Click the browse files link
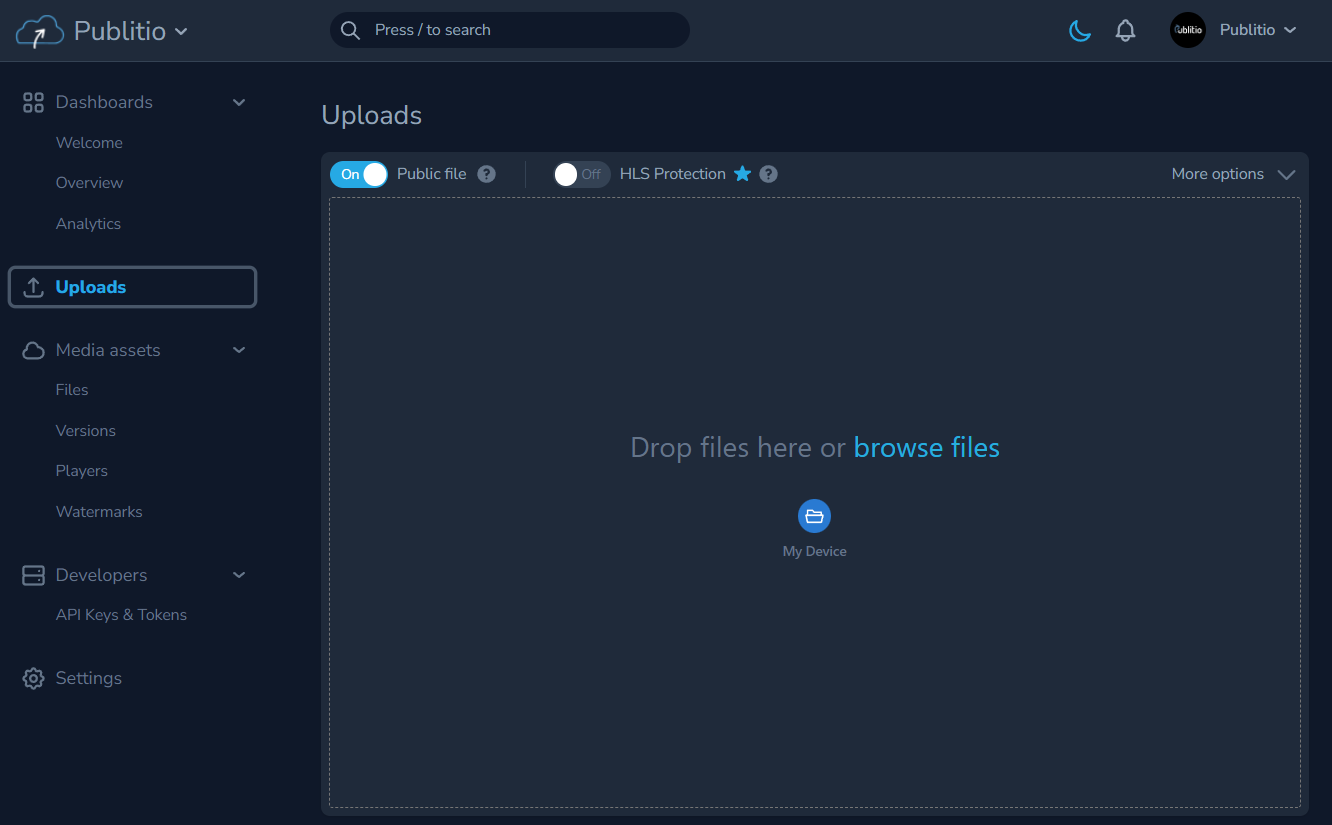 pyautogui.click(x=926, y=447)
